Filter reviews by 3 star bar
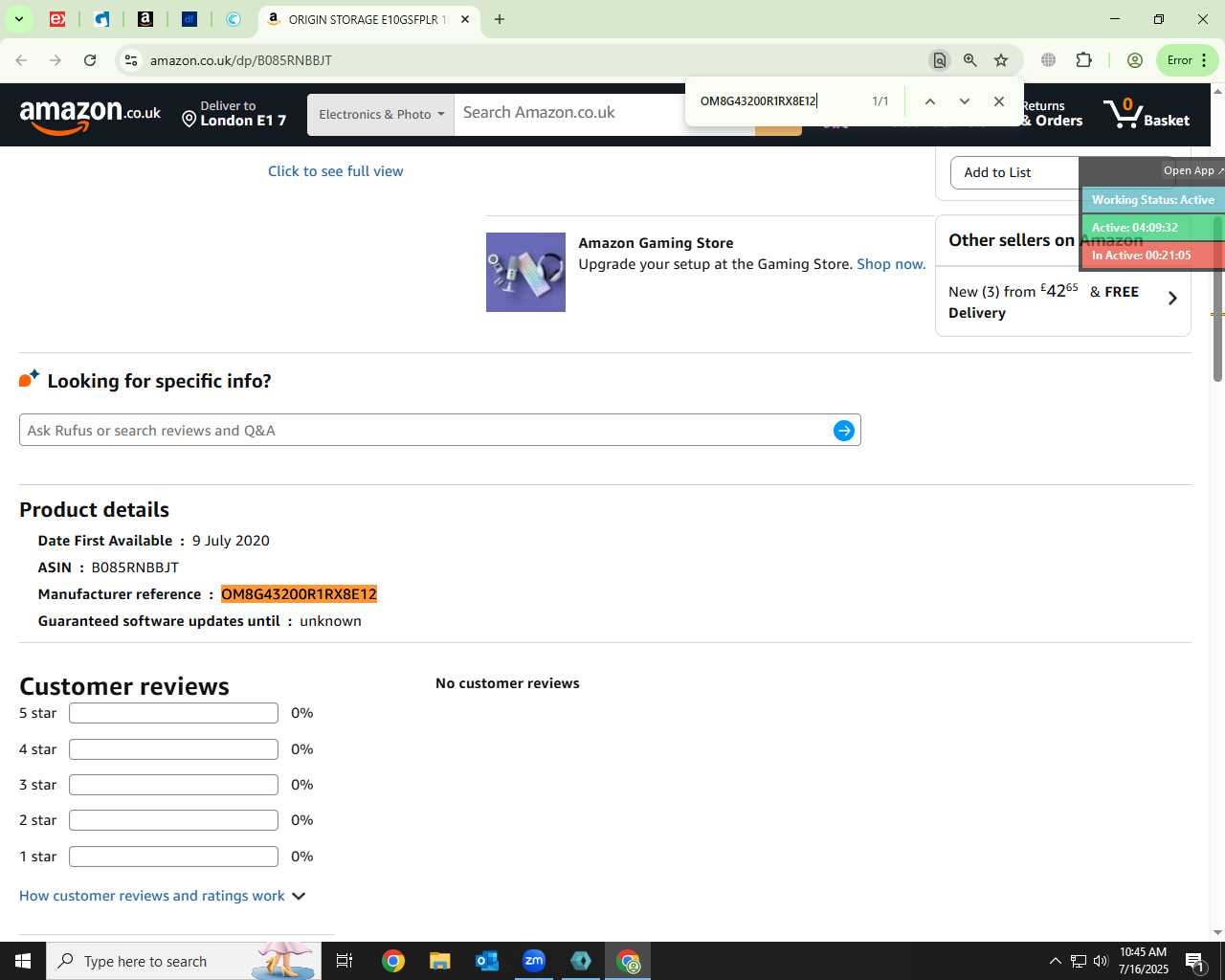1225x980 pixels. pos(173,785)
